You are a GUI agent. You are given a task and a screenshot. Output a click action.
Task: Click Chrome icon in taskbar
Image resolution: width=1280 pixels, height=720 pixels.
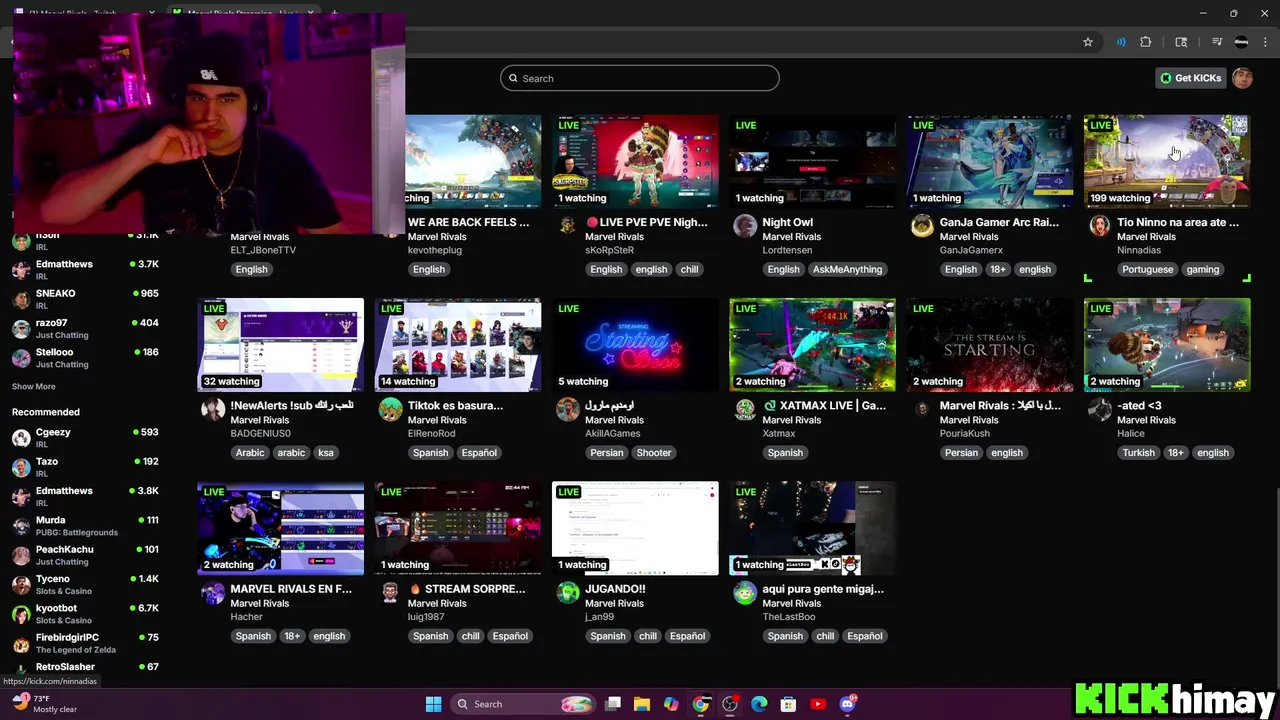(x=701, y=704)
